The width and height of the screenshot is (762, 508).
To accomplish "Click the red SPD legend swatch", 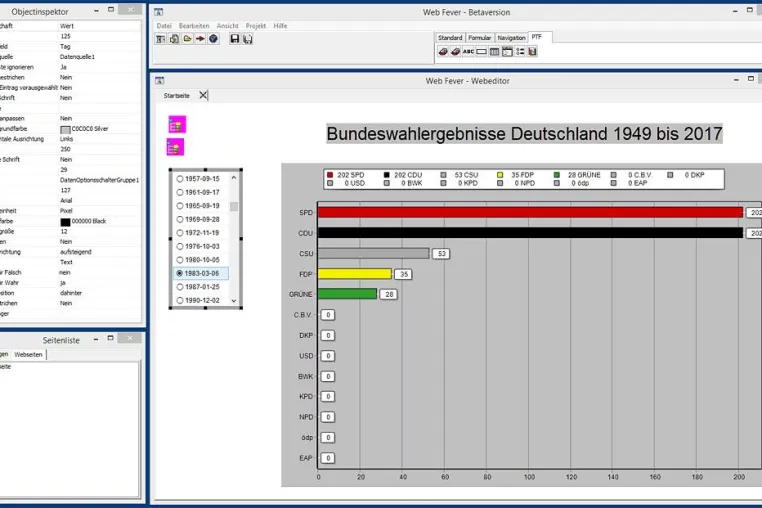I will click(x=330, y=175).
